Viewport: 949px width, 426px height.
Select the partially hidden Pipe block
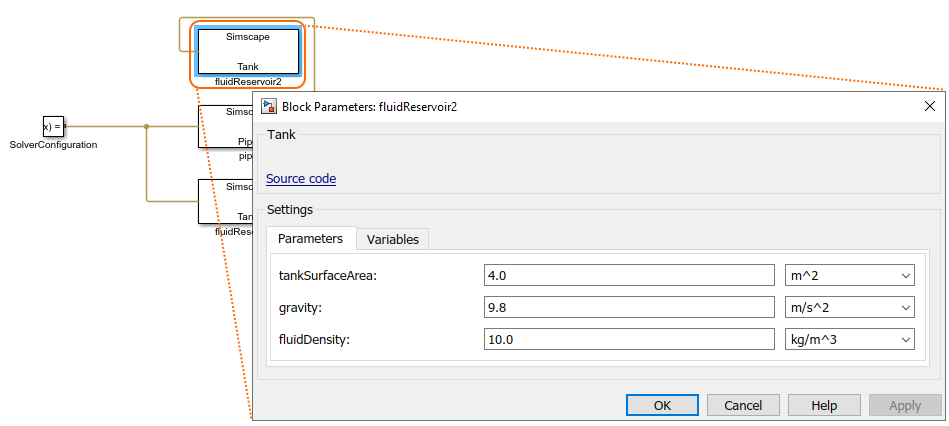tap(224, 126)
